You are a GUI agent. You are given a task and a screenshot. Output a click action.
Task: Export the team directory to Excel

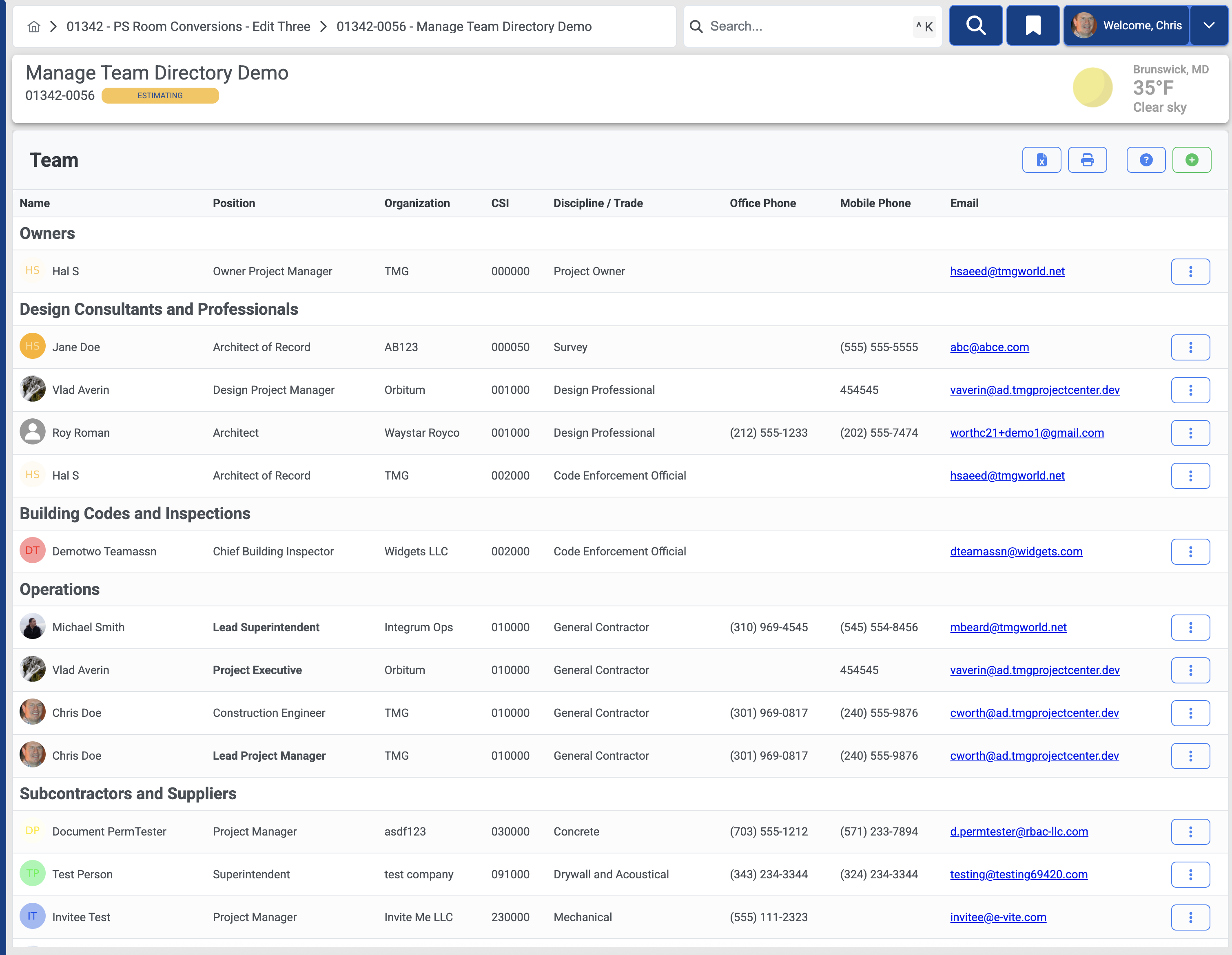(x=1041, y=159)
